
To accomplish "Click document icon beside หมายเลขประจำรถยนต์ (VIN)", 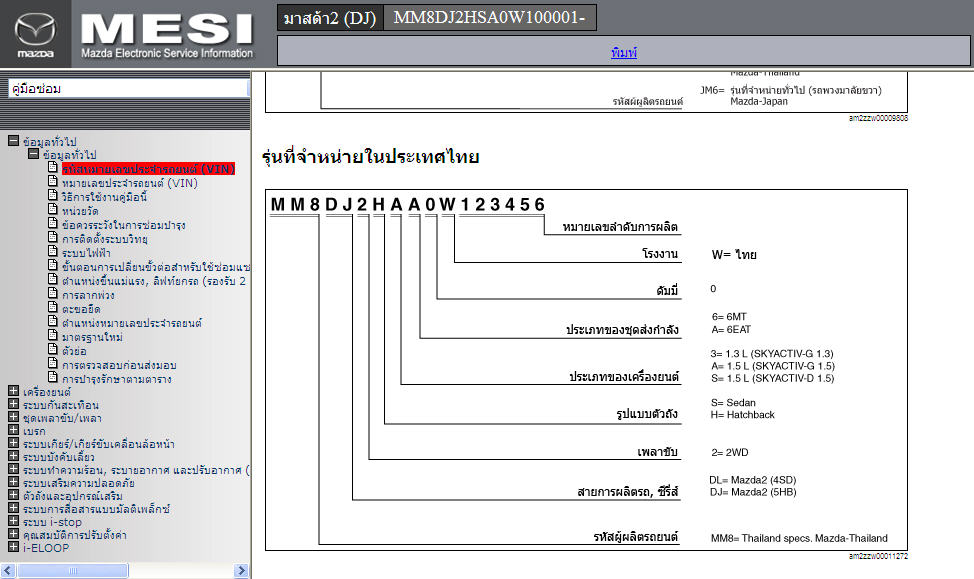I will [53, 181].
